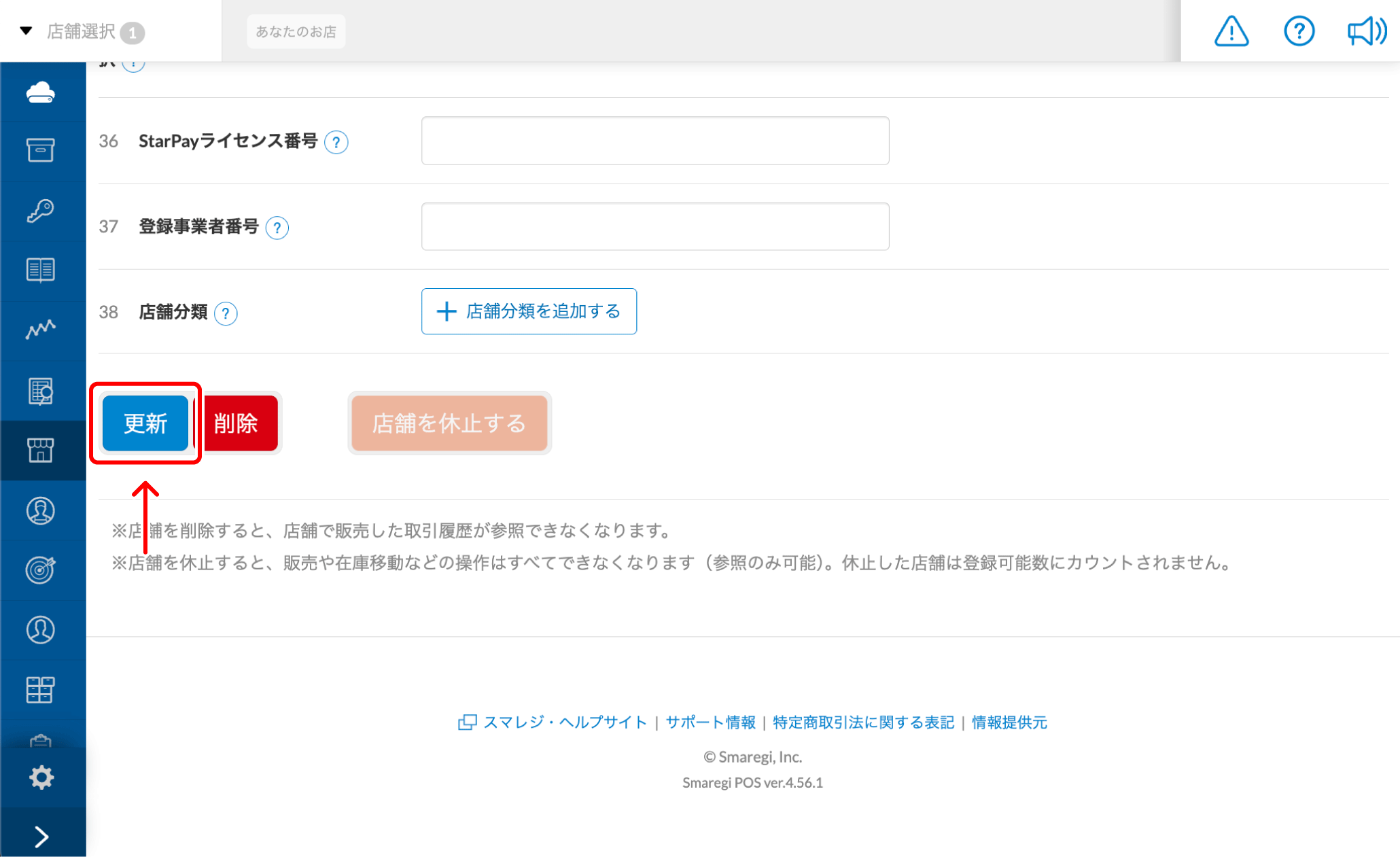Open the settings gear icon in sidebar
Viewport: 1400px width, 857px height.
click(42, 777)
